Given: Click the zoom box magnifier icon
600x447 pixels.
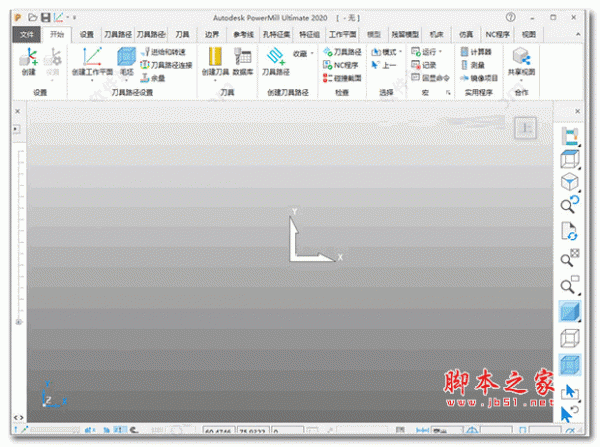Looking at the screenshot, I should tap(570, 285).
